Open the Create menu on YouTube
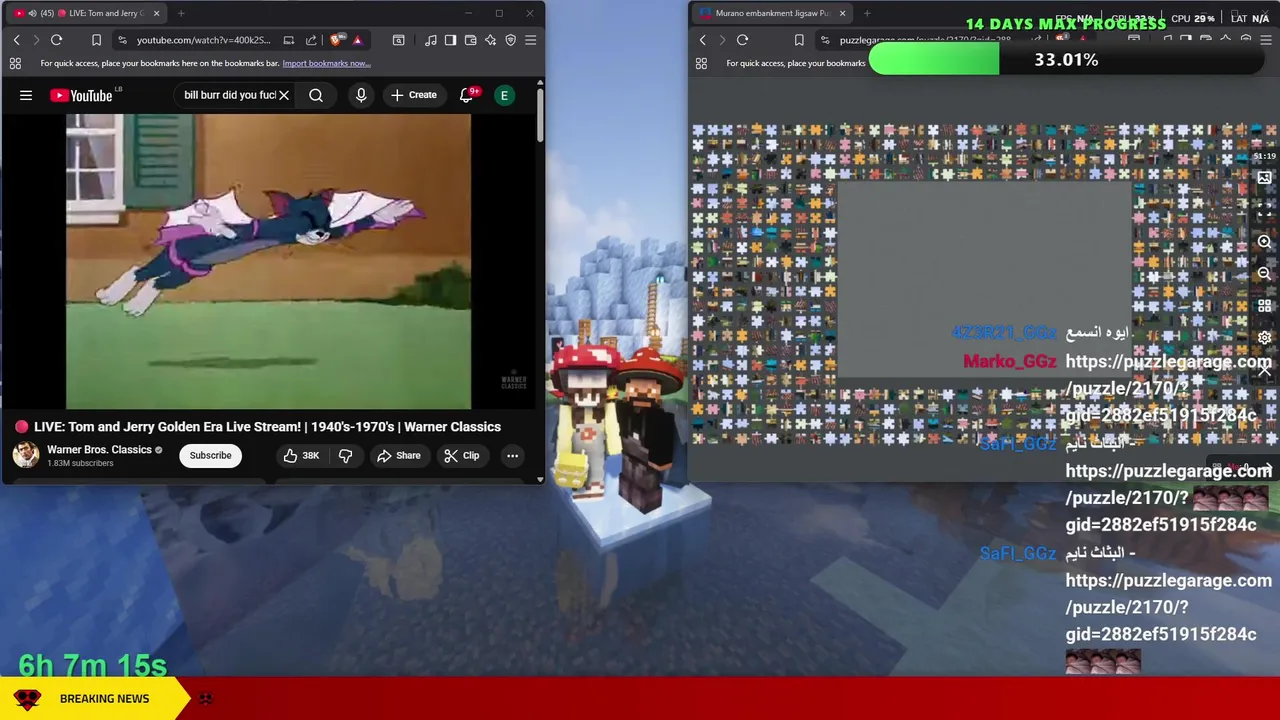 click(413, 95)
